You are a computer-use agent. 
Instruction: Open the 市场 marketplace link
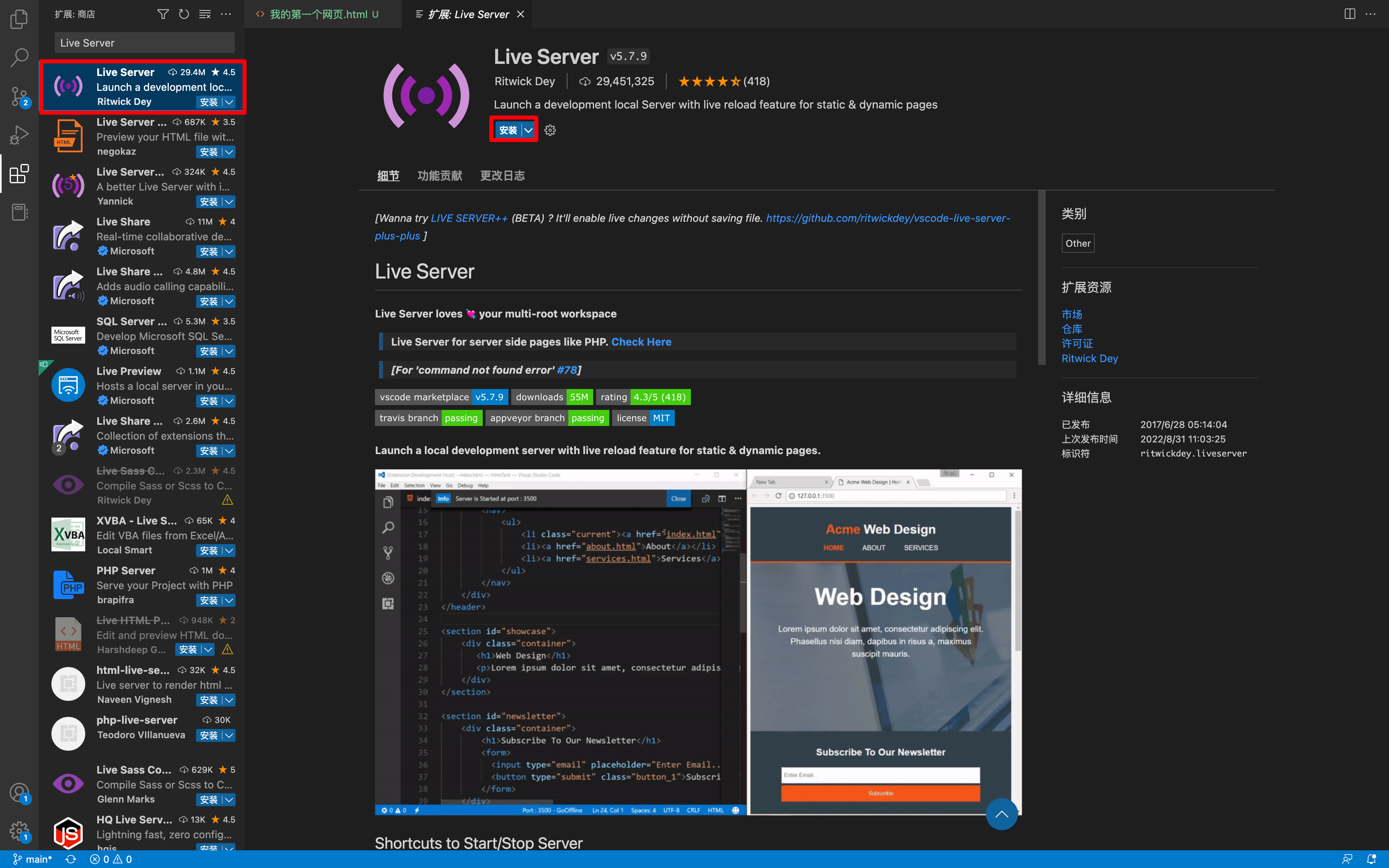click(1071, 315)
